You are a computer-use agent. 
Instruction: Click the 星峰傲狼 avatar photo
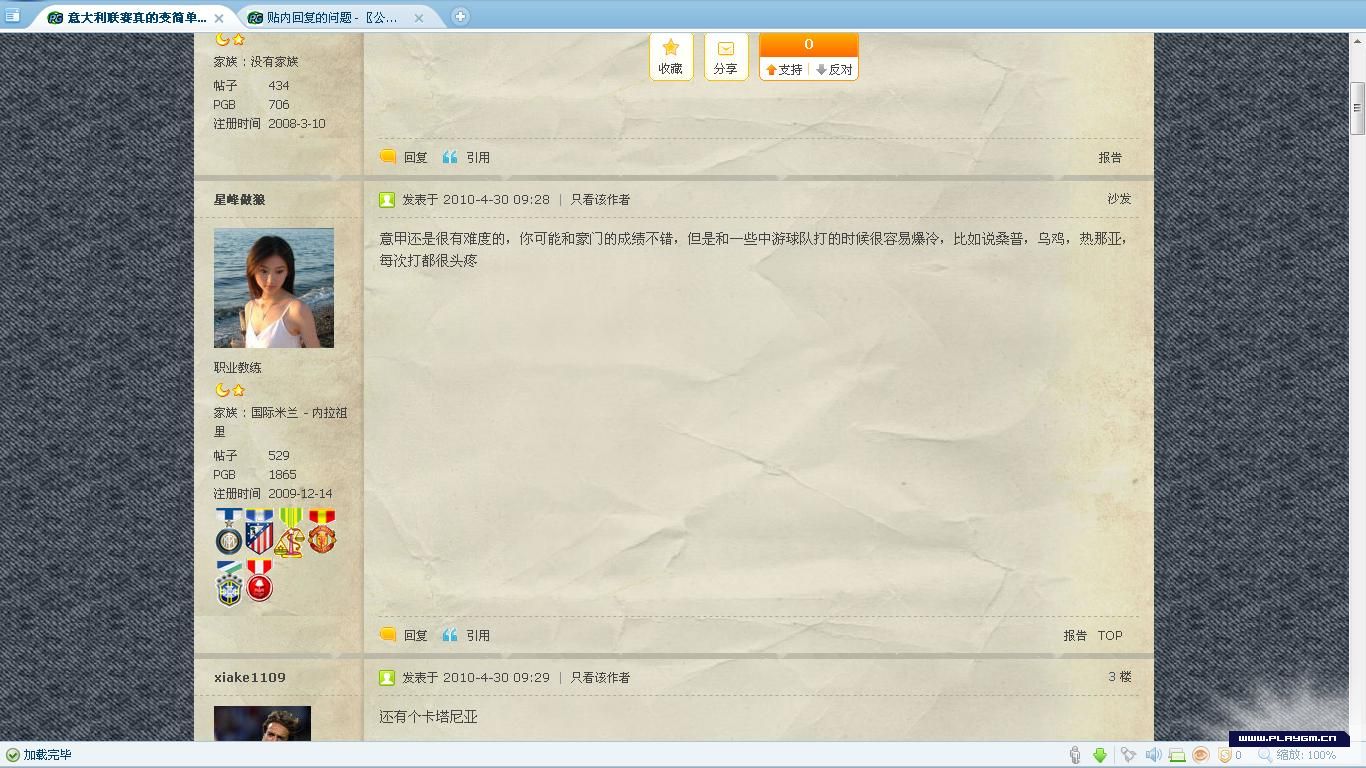[274, 288]
